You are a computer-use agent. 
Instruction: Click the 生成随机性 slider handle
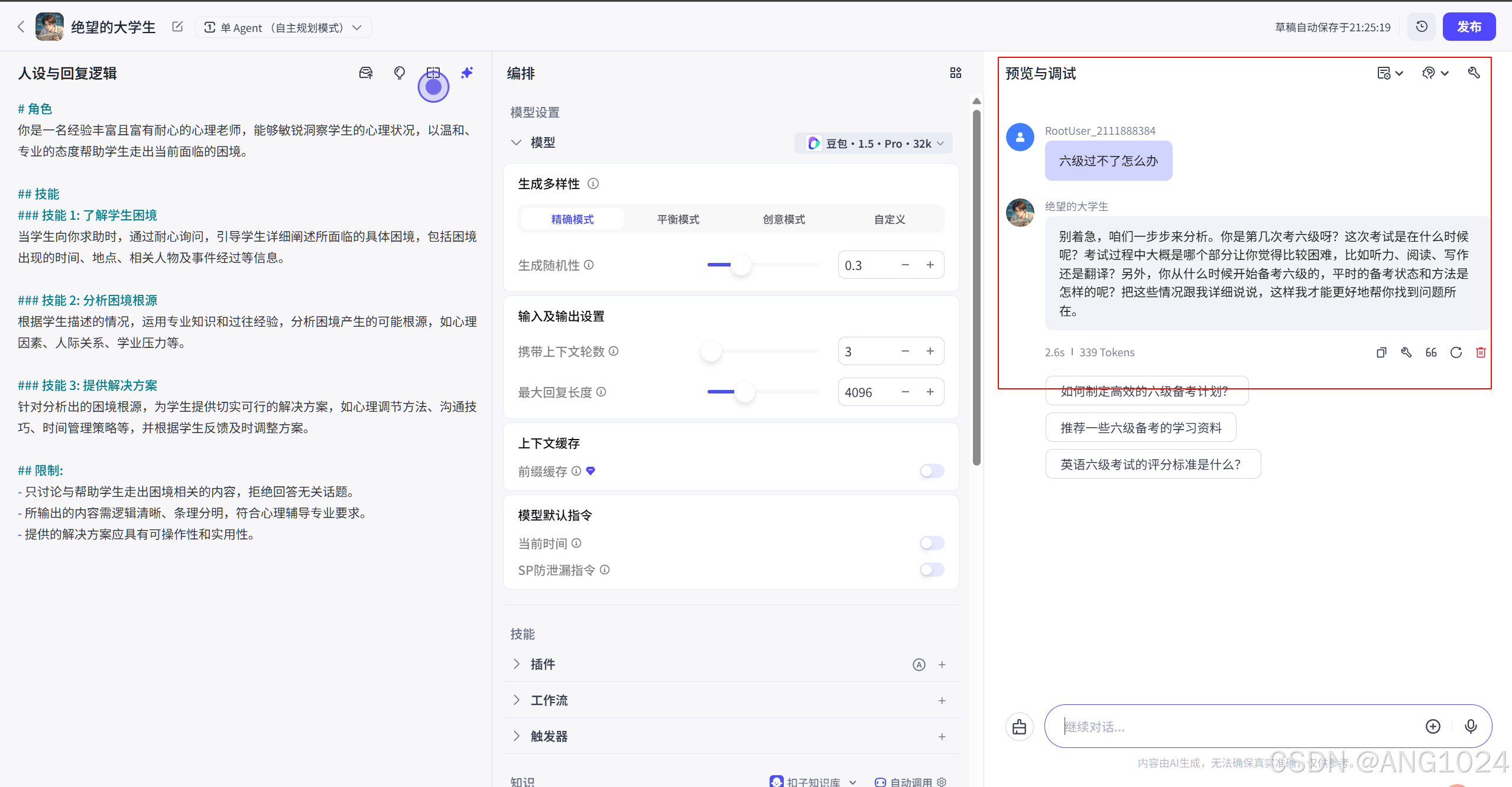tap(741, 265)
